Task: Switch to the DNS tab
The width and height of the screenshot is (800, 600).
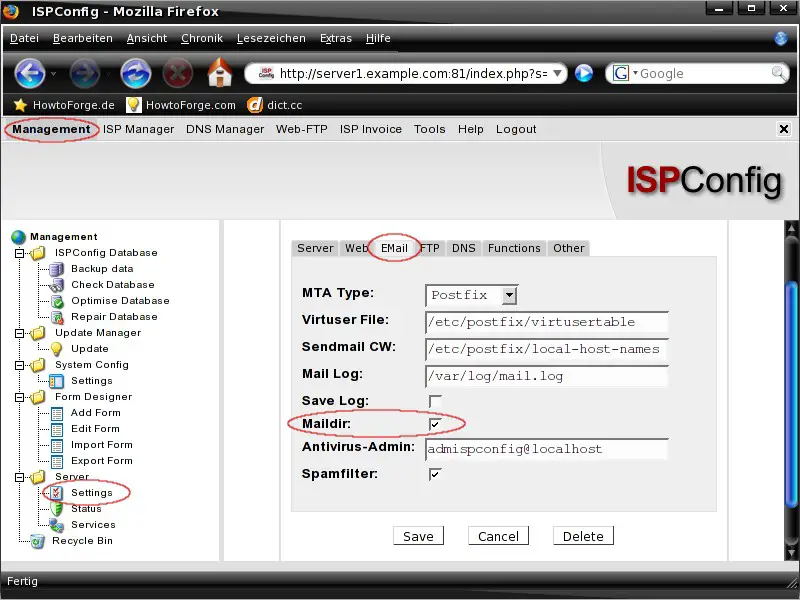Action: (463, 248)
